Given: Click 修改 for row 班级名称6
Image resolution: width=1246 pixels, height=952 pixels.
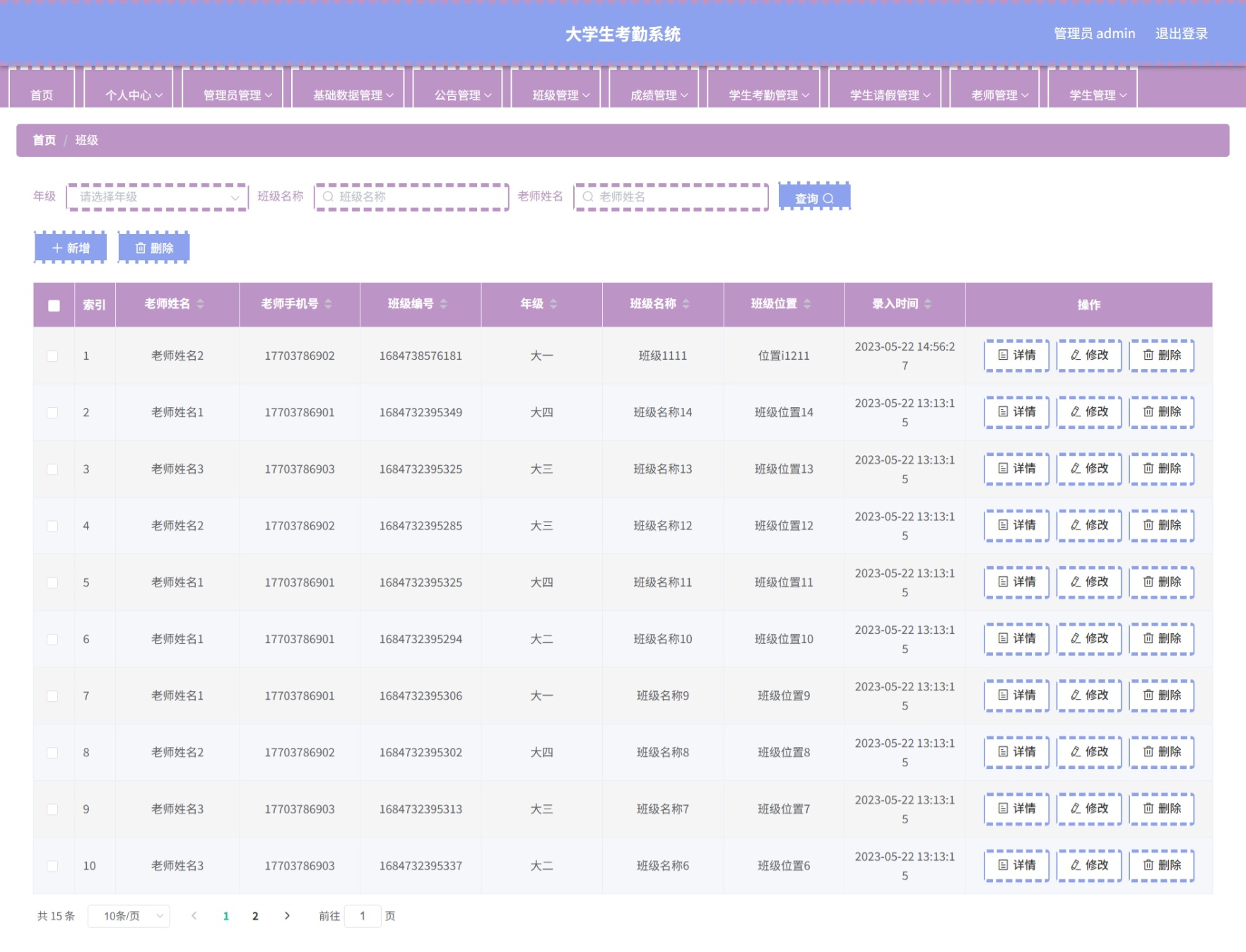Looking at the screenshot, I should (1089, 865).
